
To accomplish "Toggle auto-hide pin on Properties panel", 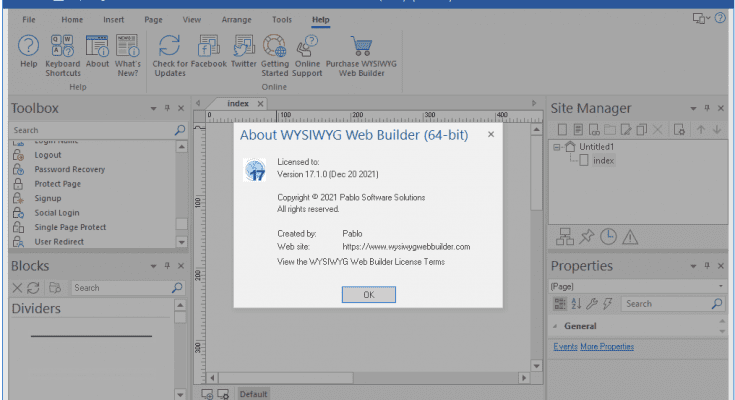I will coord(707,266).
